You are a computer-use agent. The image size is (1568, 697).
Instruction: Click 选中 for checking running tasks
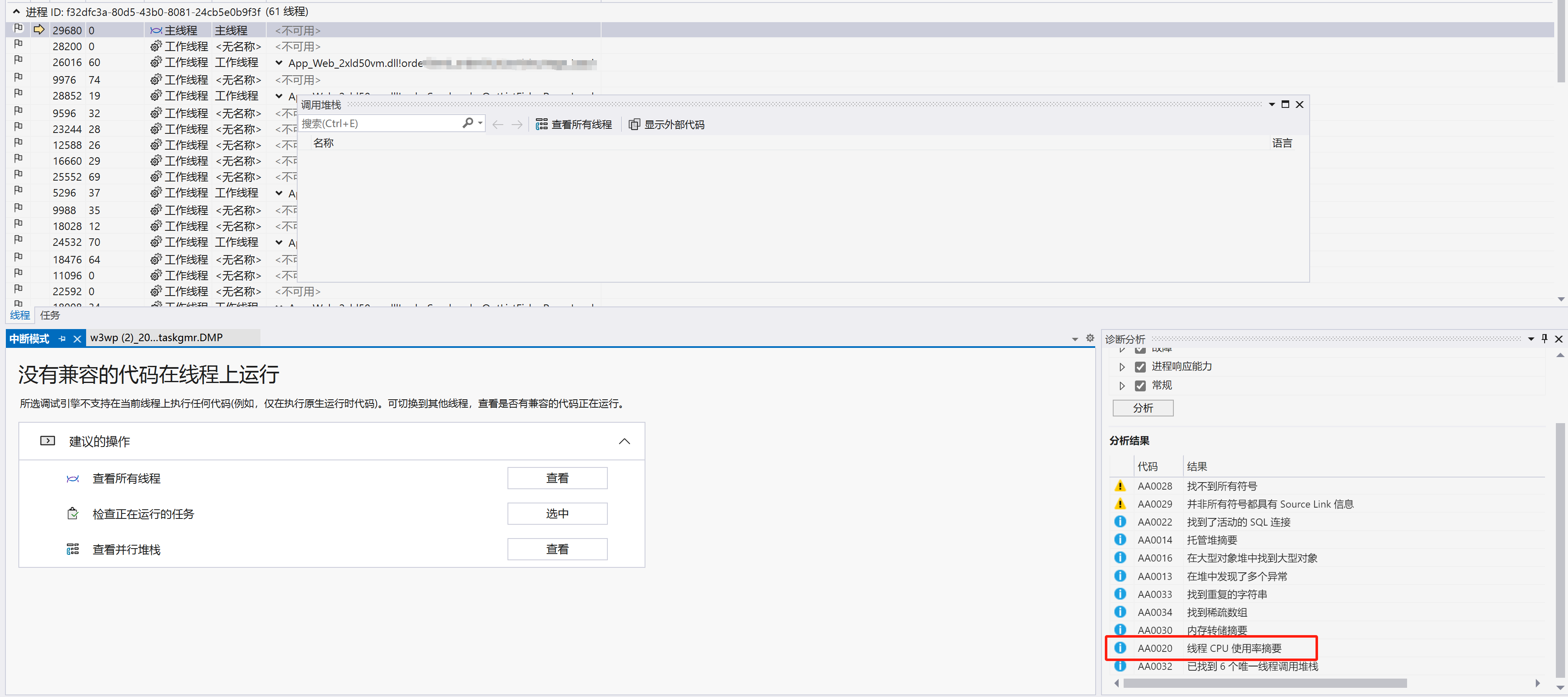point(556,513)
